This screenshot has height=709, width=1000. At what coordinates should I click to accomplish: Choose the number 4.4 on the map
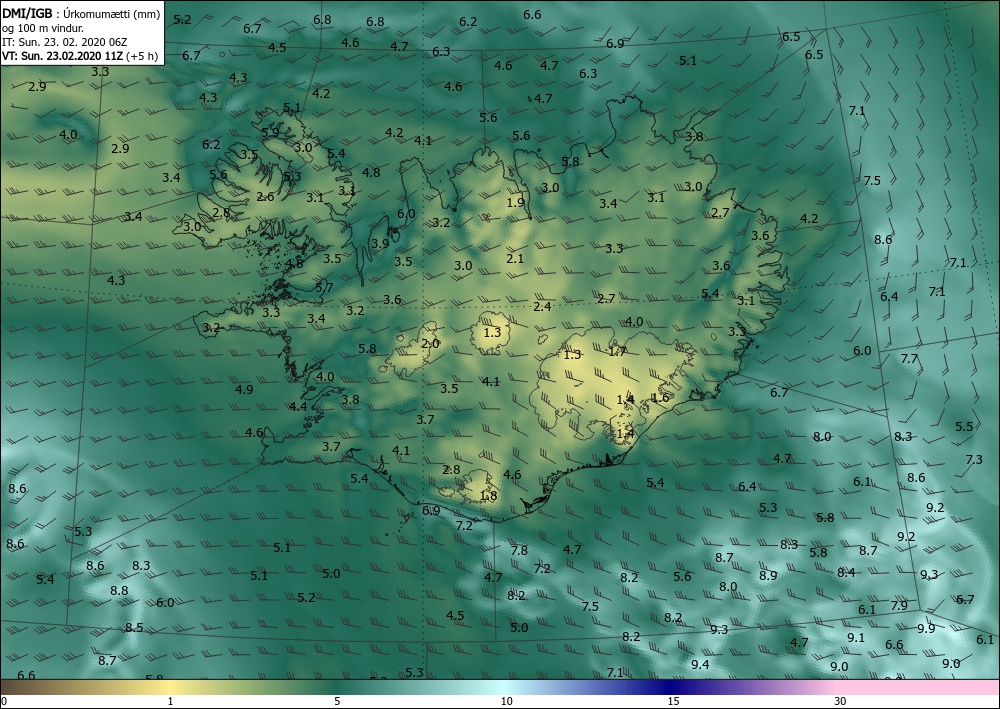[298, 406]
